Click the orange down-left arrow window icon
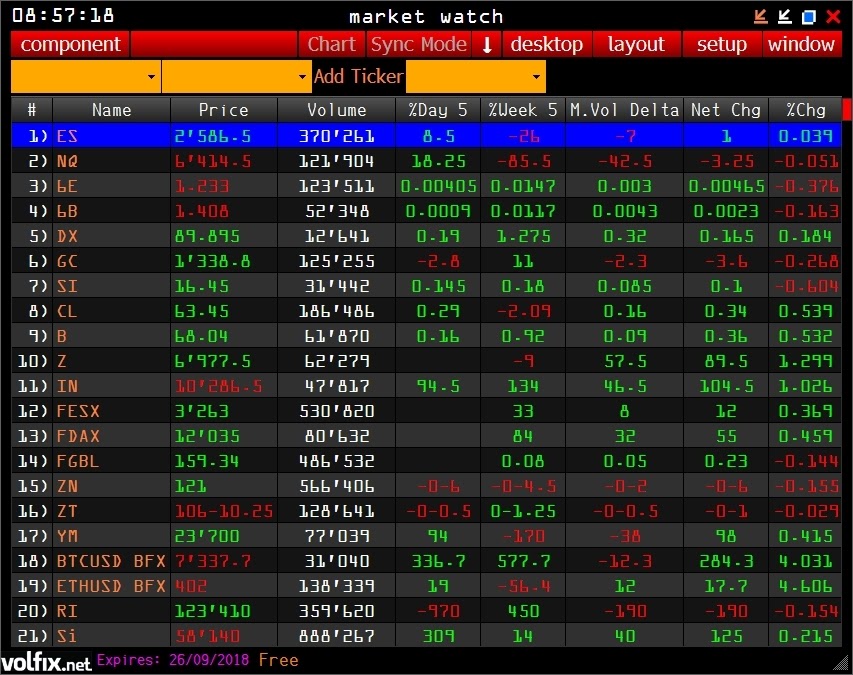This screenshot has height=675, width=853. click(x=761, y=16)
